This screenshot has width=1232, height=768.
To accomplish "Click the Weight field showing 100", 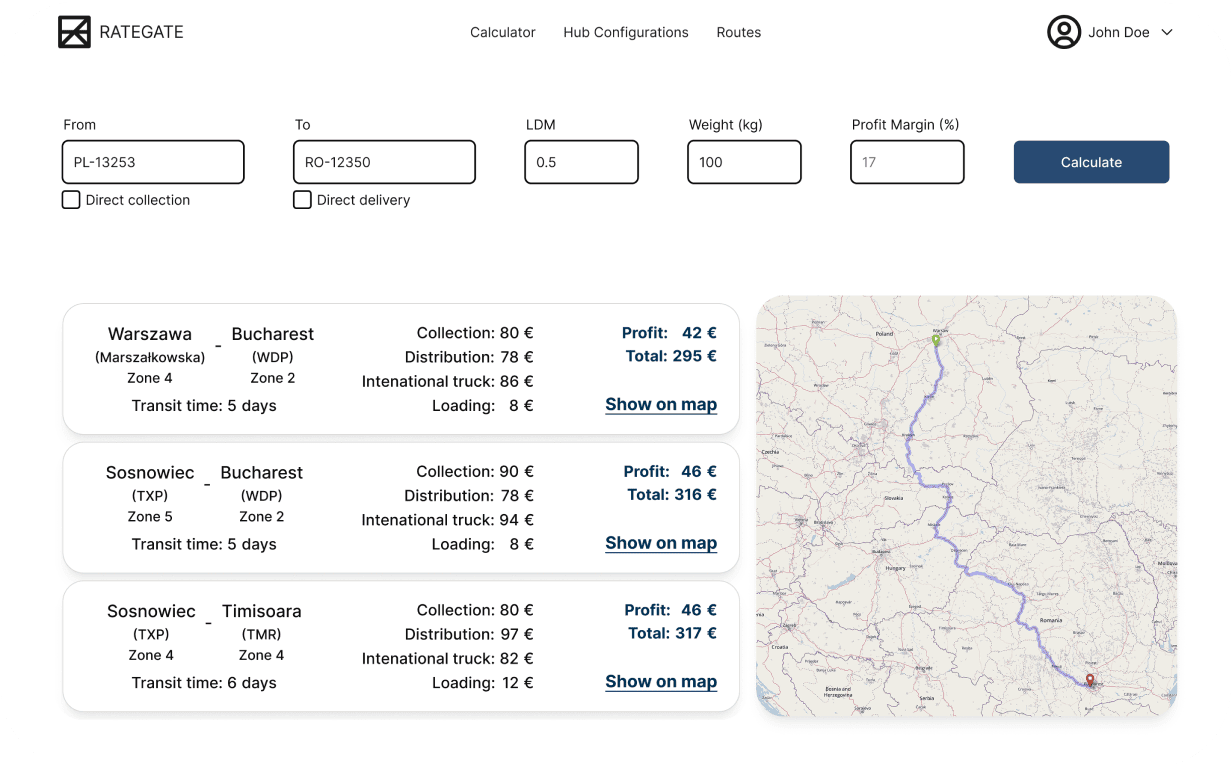I will pos(744,162).
